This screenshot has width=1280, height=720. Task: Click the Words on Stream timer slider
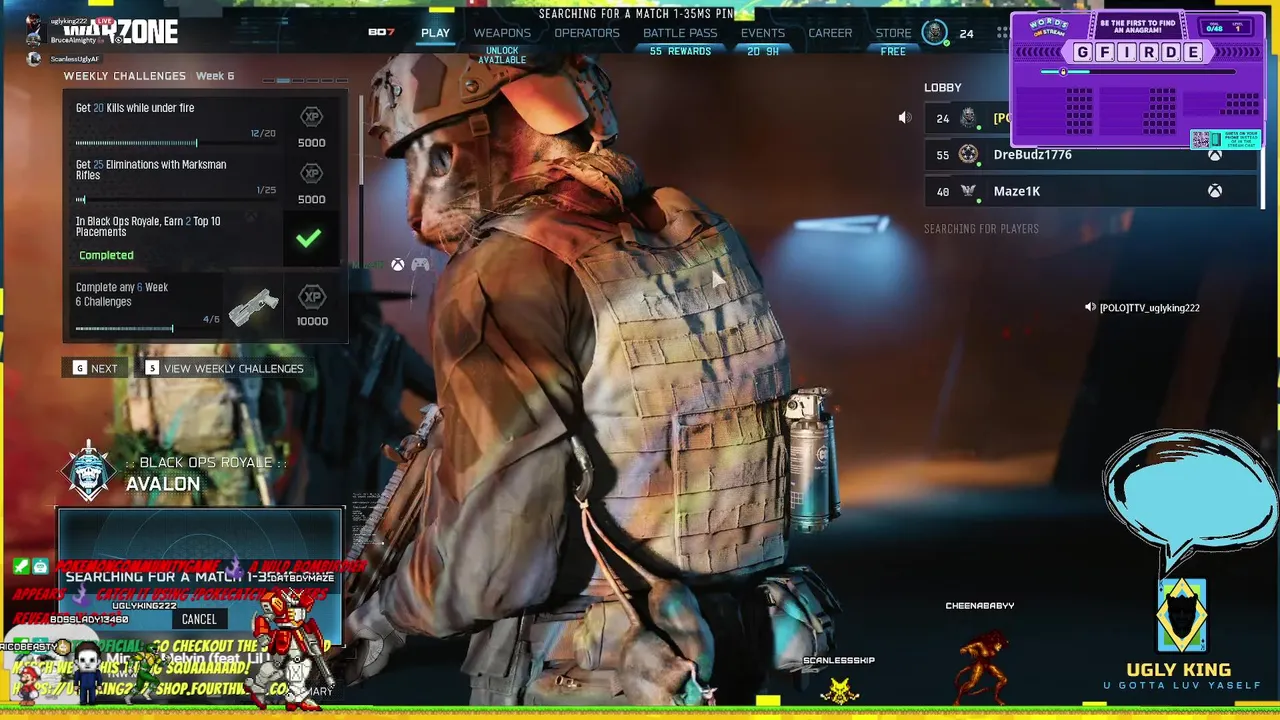(x=1138, y=72)
